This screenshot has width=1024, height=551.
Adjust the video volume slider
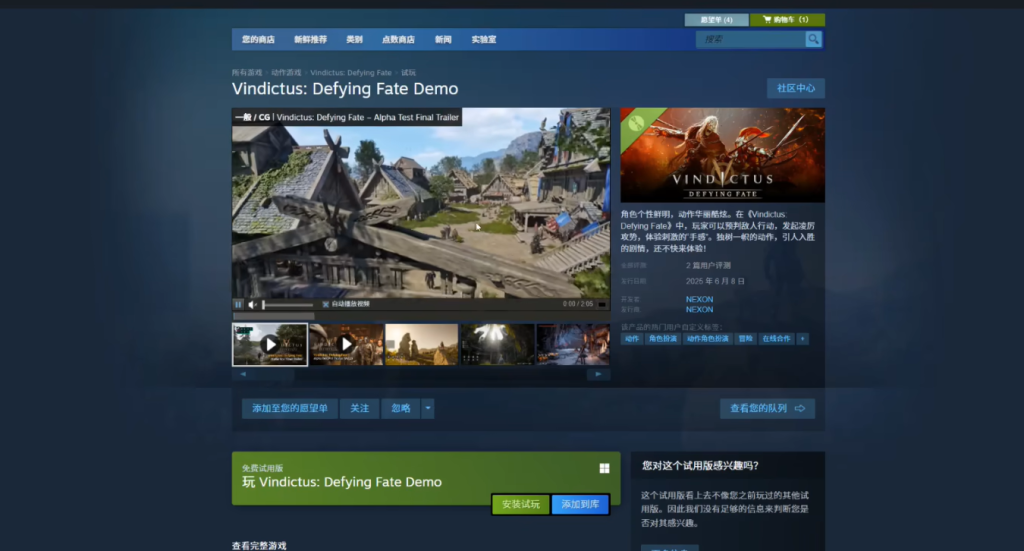tap(287, 304)
